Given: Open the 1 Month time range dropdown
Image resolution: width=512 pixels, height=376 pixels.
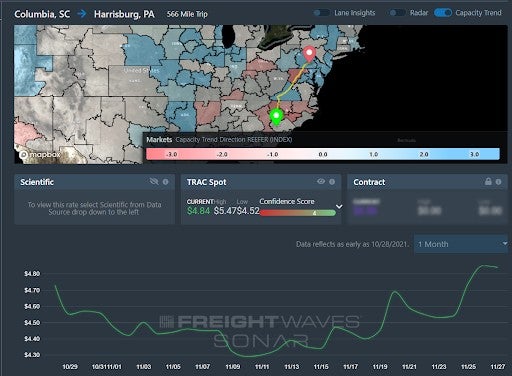Looking at the screenshot, I should click(461, 244).
